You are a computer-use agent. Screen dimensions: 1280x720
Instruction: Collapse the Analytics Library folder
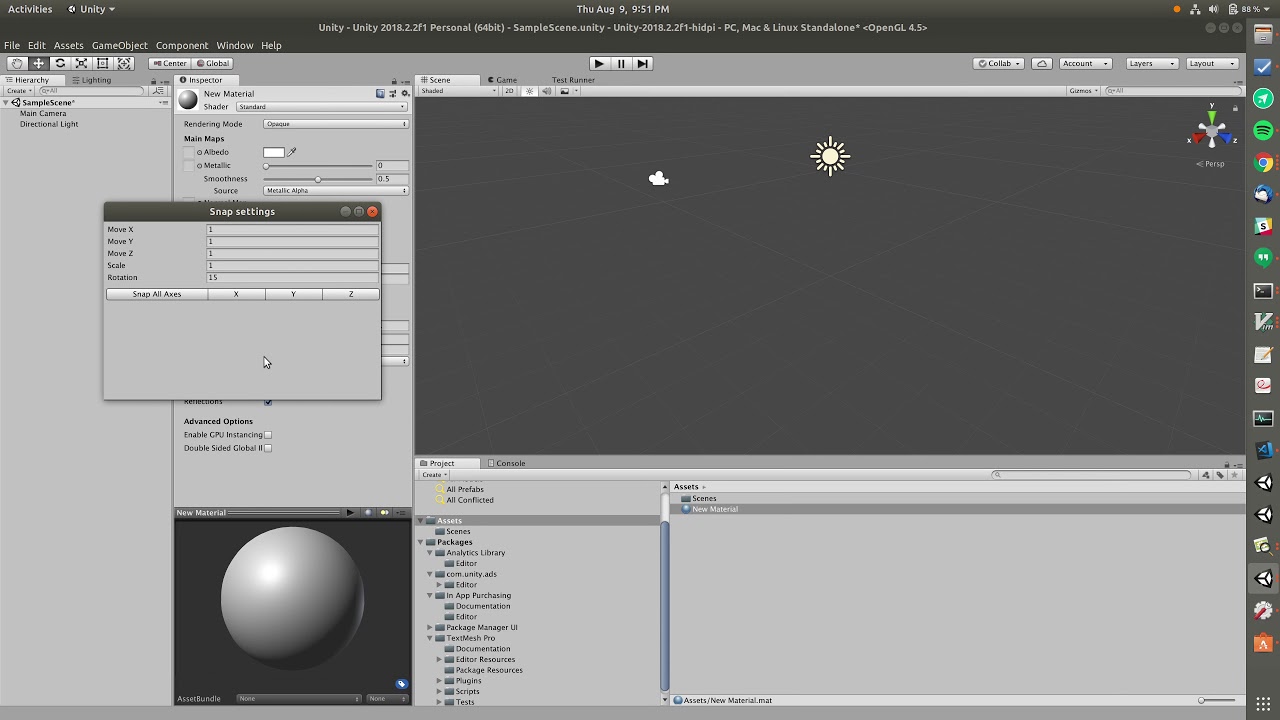[x=430, y=553]
